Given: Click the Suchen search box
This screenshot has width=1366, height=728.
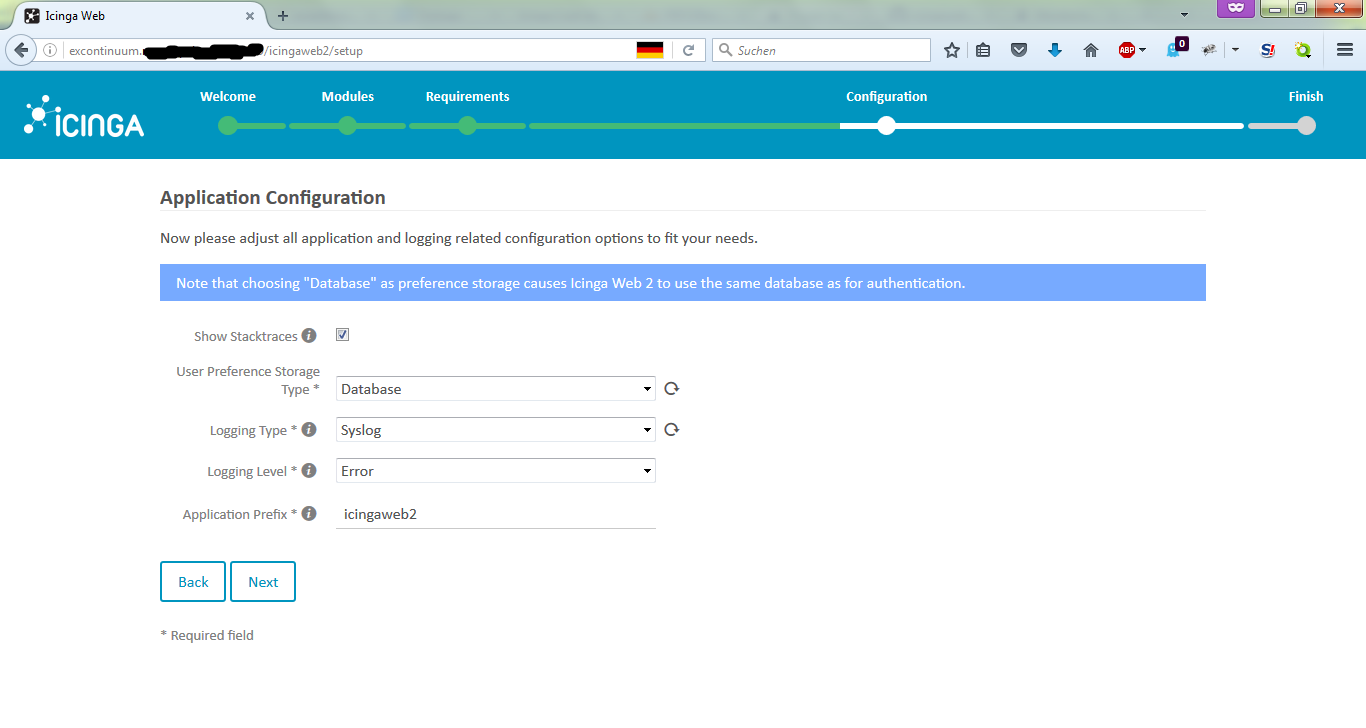Looking at the screenshot, I should [822, 50].
